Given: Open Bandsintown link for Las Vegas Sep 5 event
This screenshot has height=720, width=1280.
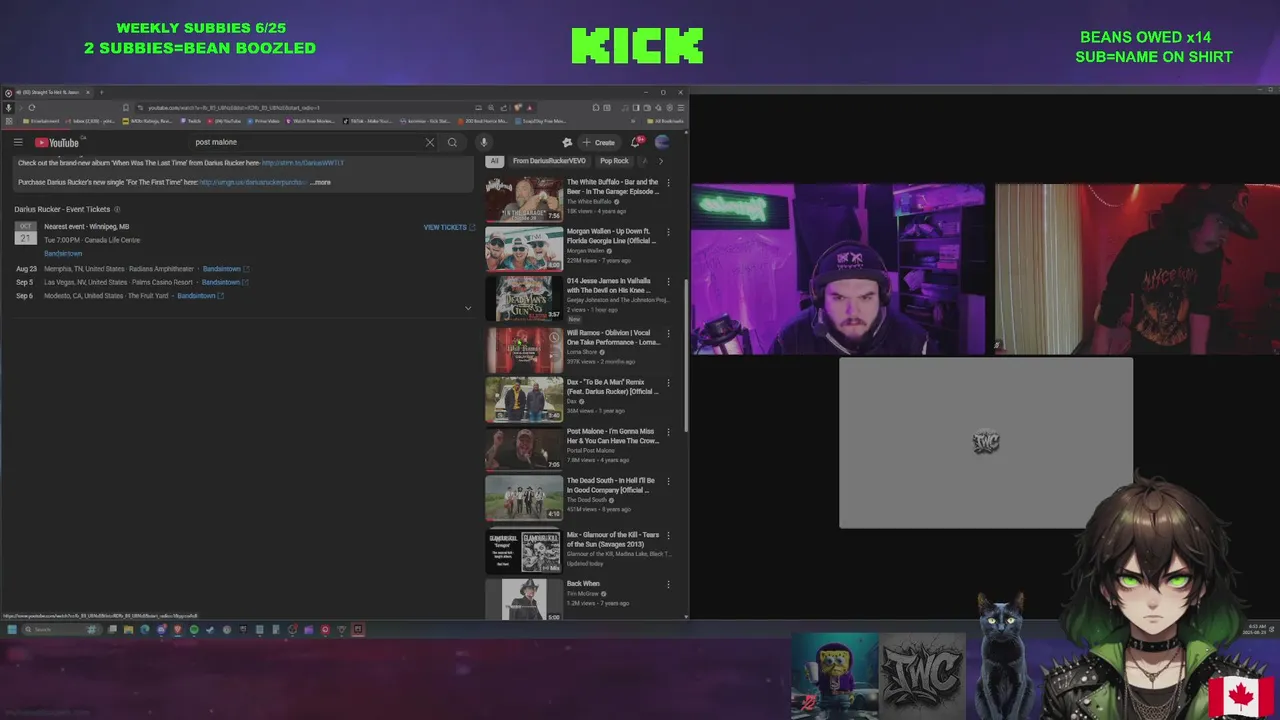Looking at the screenshot, I should (224, 282).
